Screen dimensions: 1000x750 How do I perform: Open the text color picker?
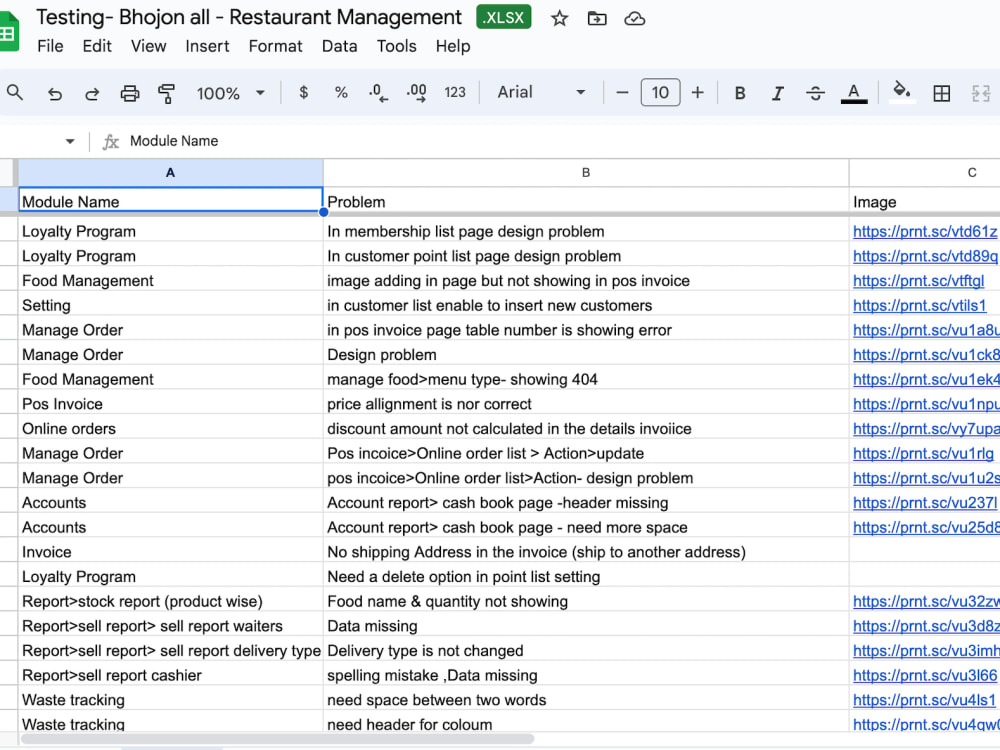[854, 93]
